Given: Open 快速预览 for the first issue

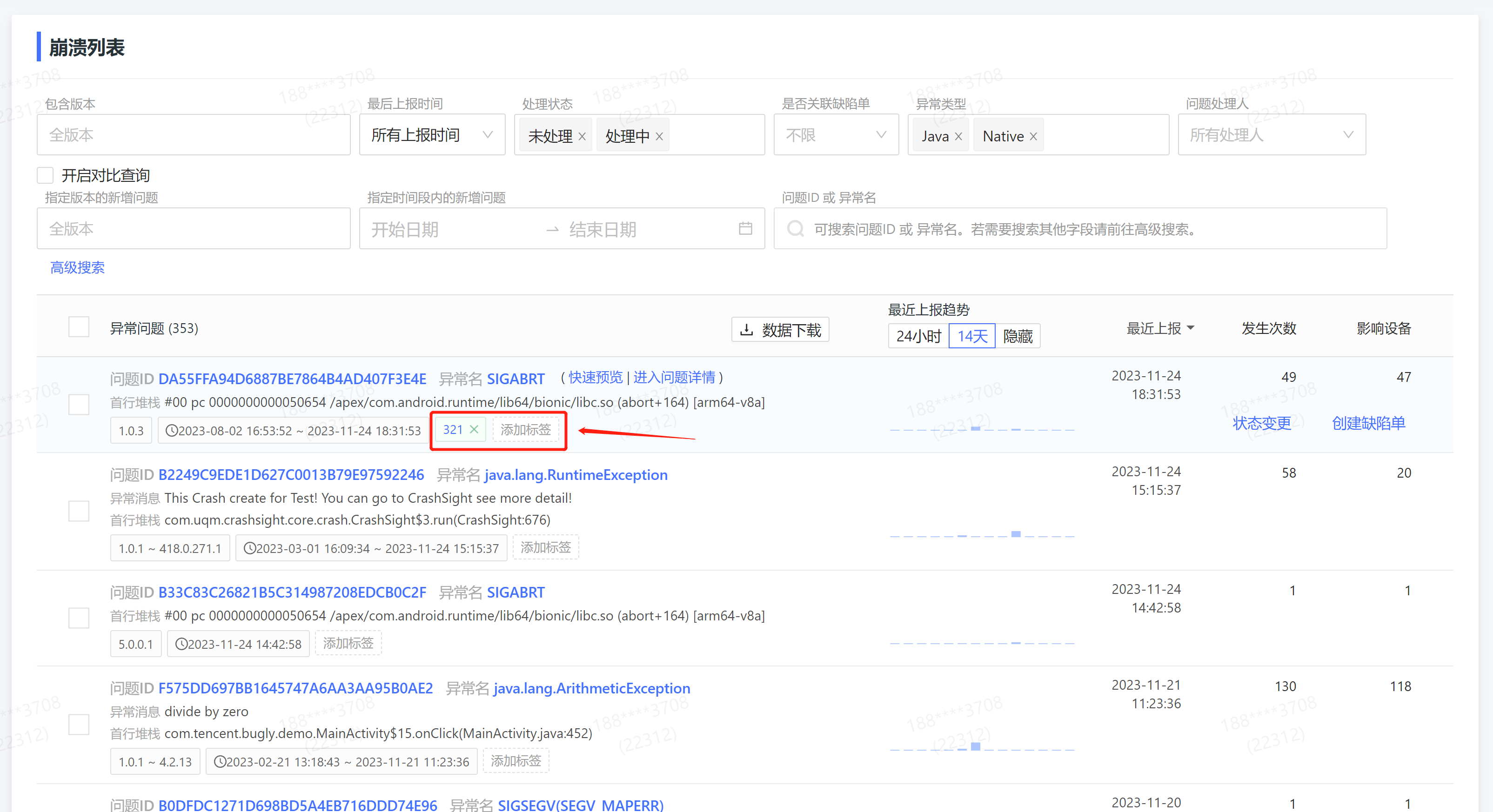Looking at the screenshot, I should (595, 378).
